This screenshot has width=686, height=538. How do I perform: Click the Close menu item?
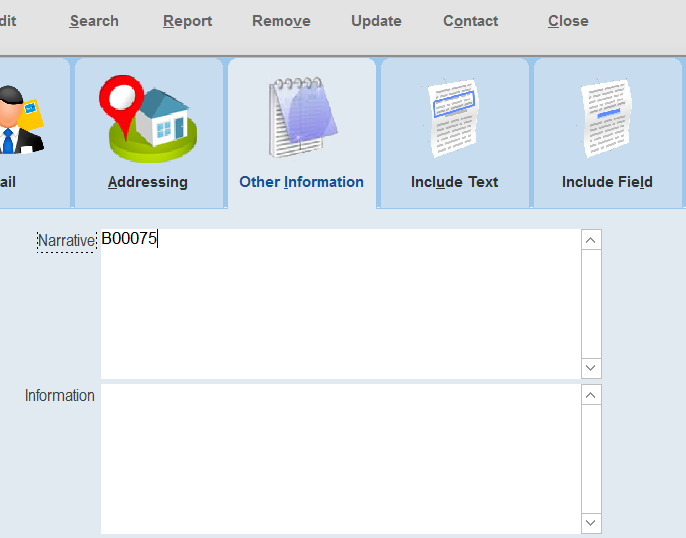click(x=568, y=21)
